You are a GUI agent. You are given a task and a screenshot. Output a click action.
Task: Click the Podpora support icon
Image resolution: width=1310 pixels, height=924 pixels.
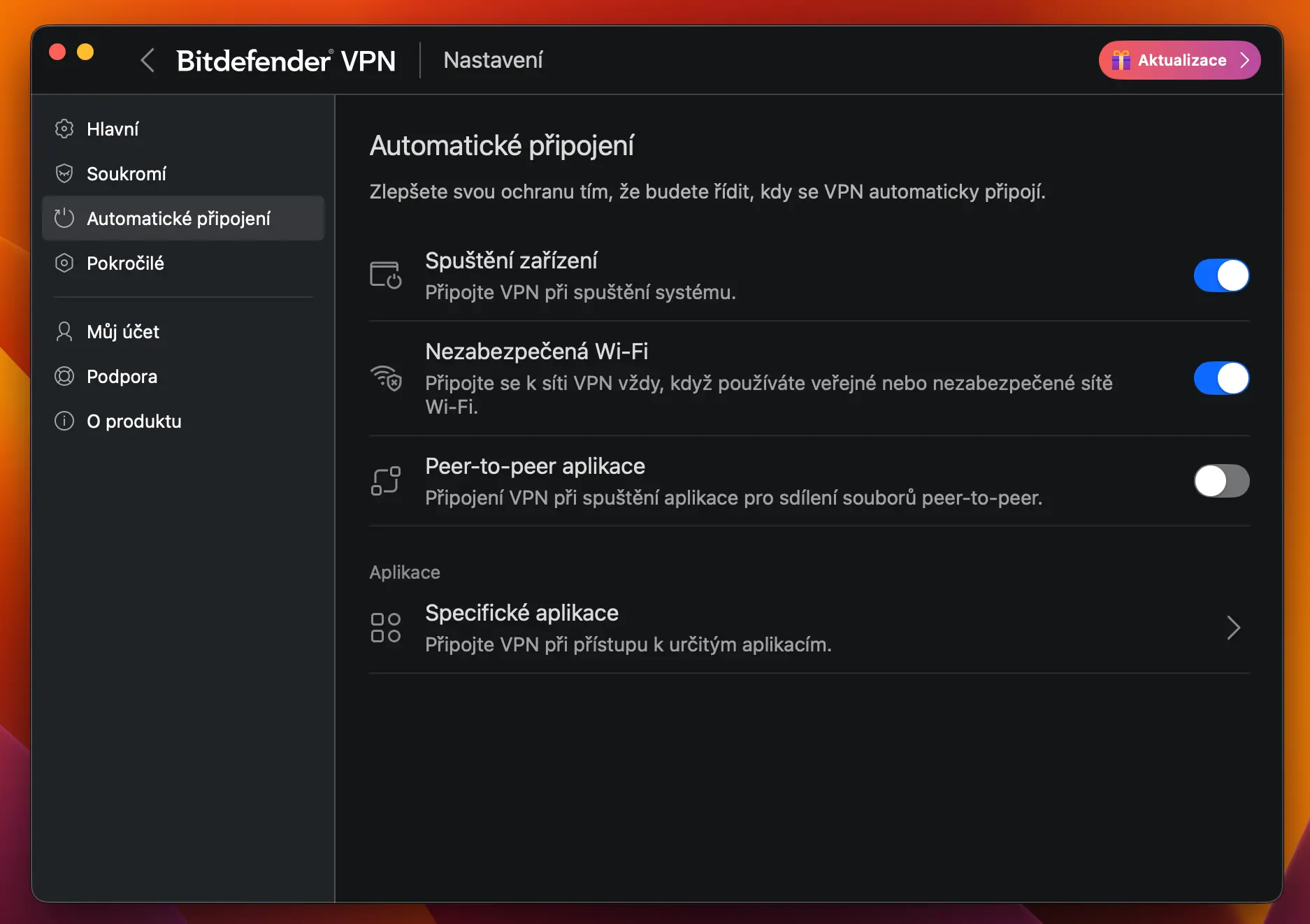click(x=64, y=376)
